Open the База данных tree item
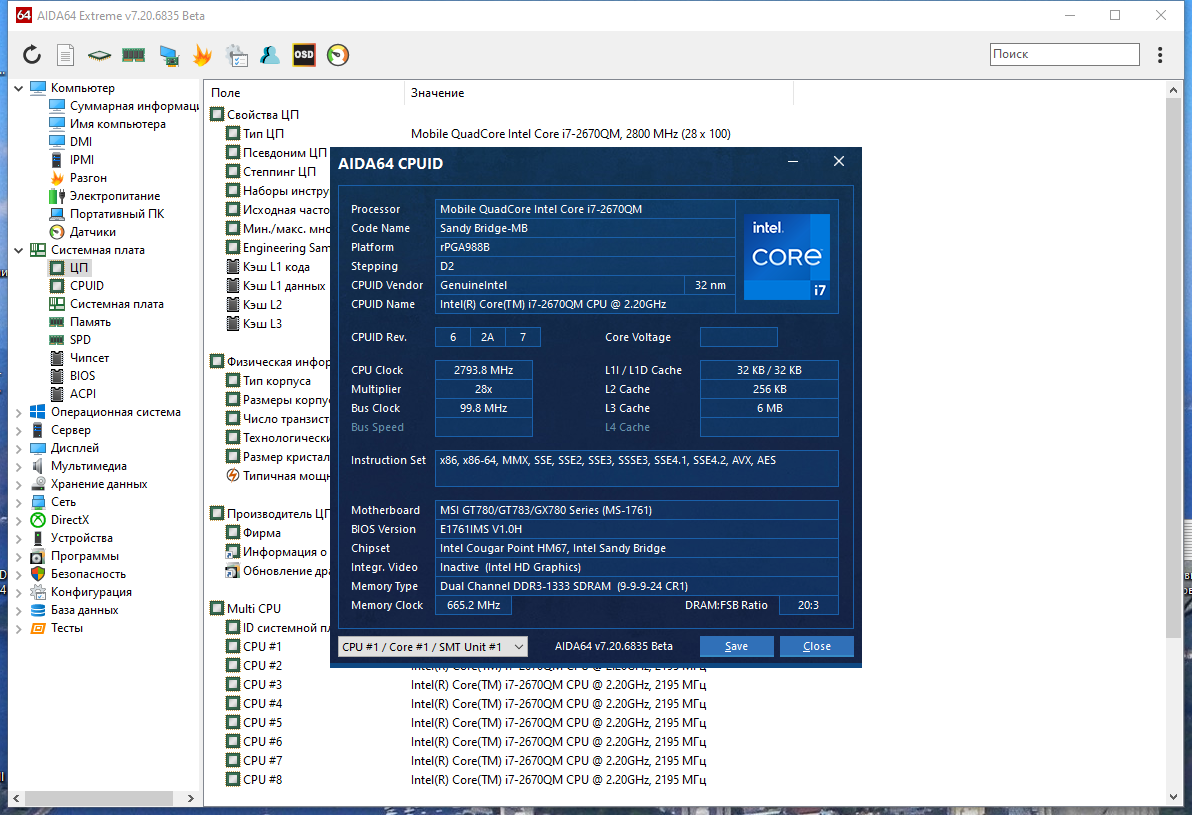The width and height of the screenshot is (1192, 815). click(x=74, y=610)
